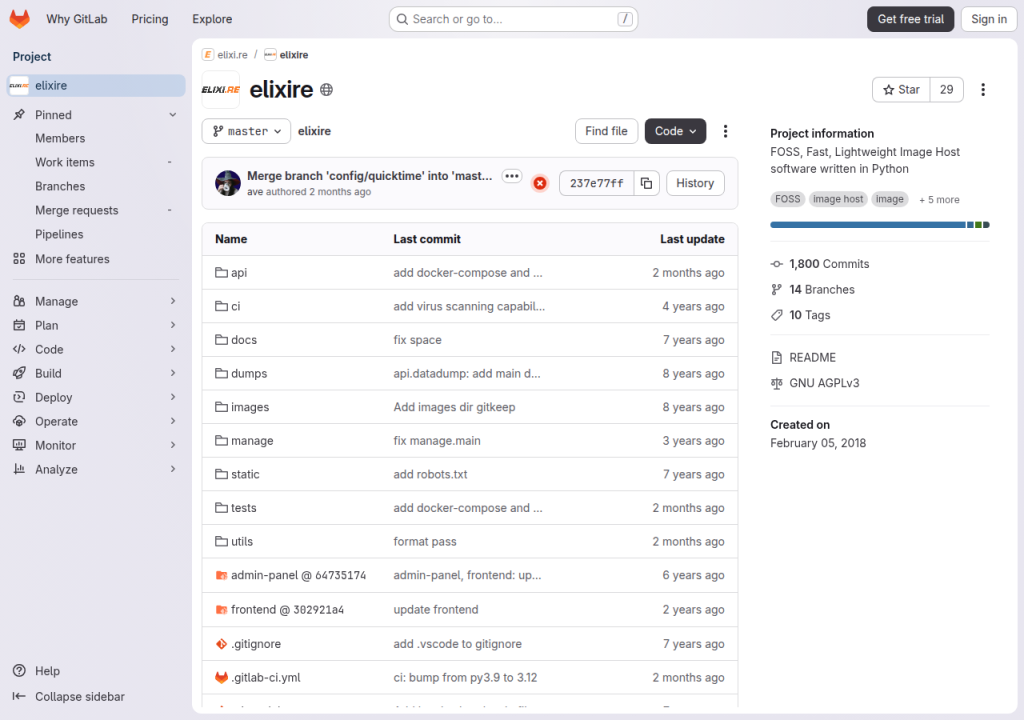Screen dimensions: 1024x720
Task: Click Get free trial button
Action: [910, 19]
